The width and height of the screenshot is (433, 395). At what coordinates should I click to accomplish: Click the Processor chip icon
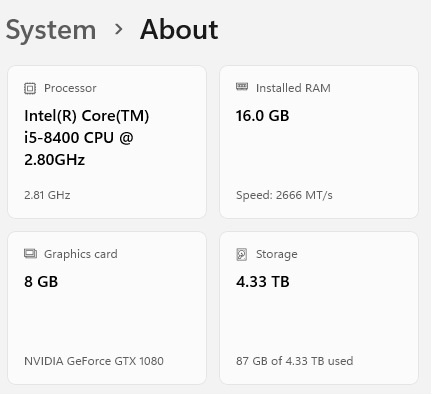click(x=30, y=88)
